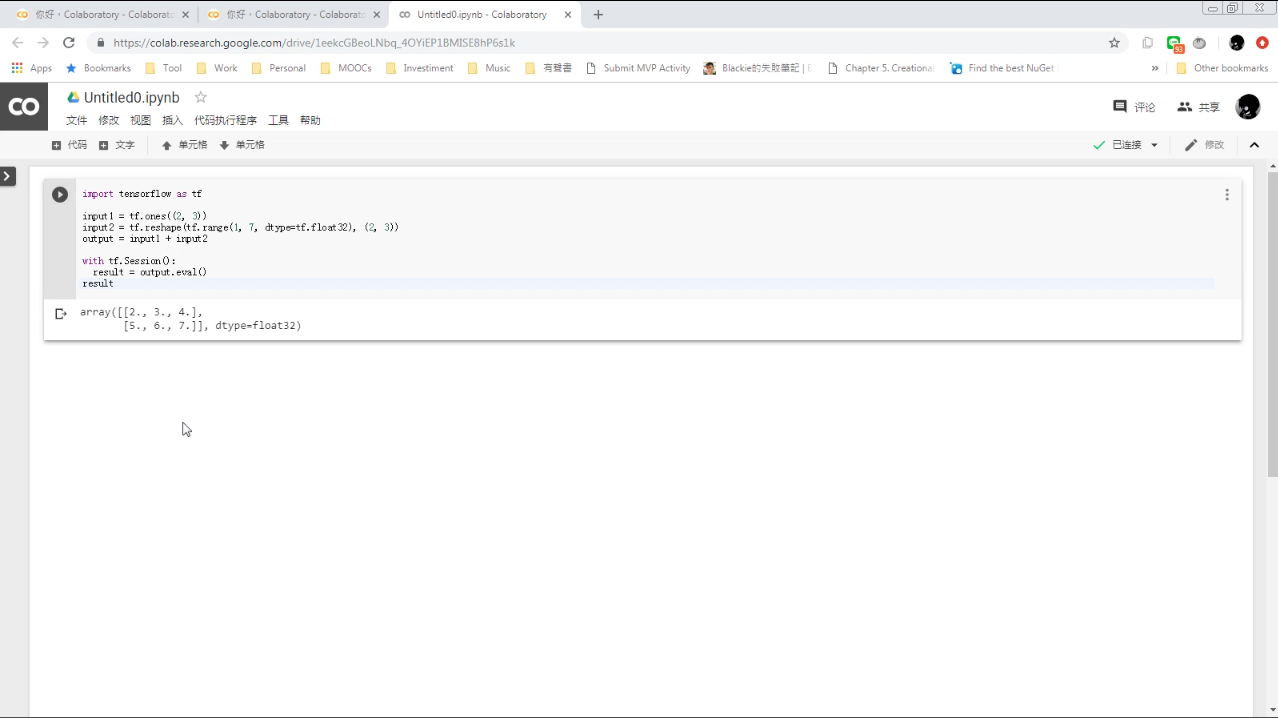Image resolution: width=1278 pixels, height=718 pixels.
Task: Open Submit MVP Activity bookmark
Action: (638, 68)
